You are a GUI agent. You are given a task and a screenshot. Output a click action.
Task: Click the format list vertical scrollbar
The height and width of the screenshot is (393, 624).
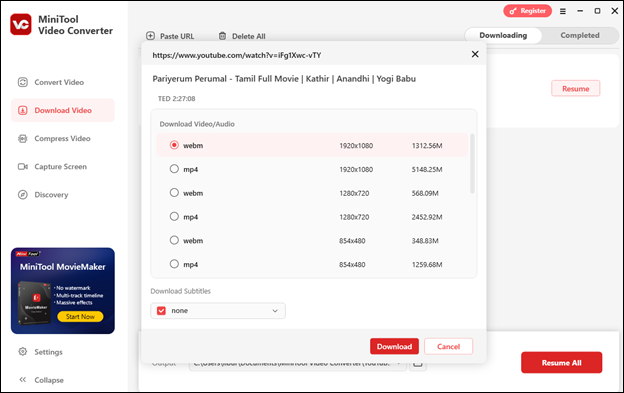[472, 163]
